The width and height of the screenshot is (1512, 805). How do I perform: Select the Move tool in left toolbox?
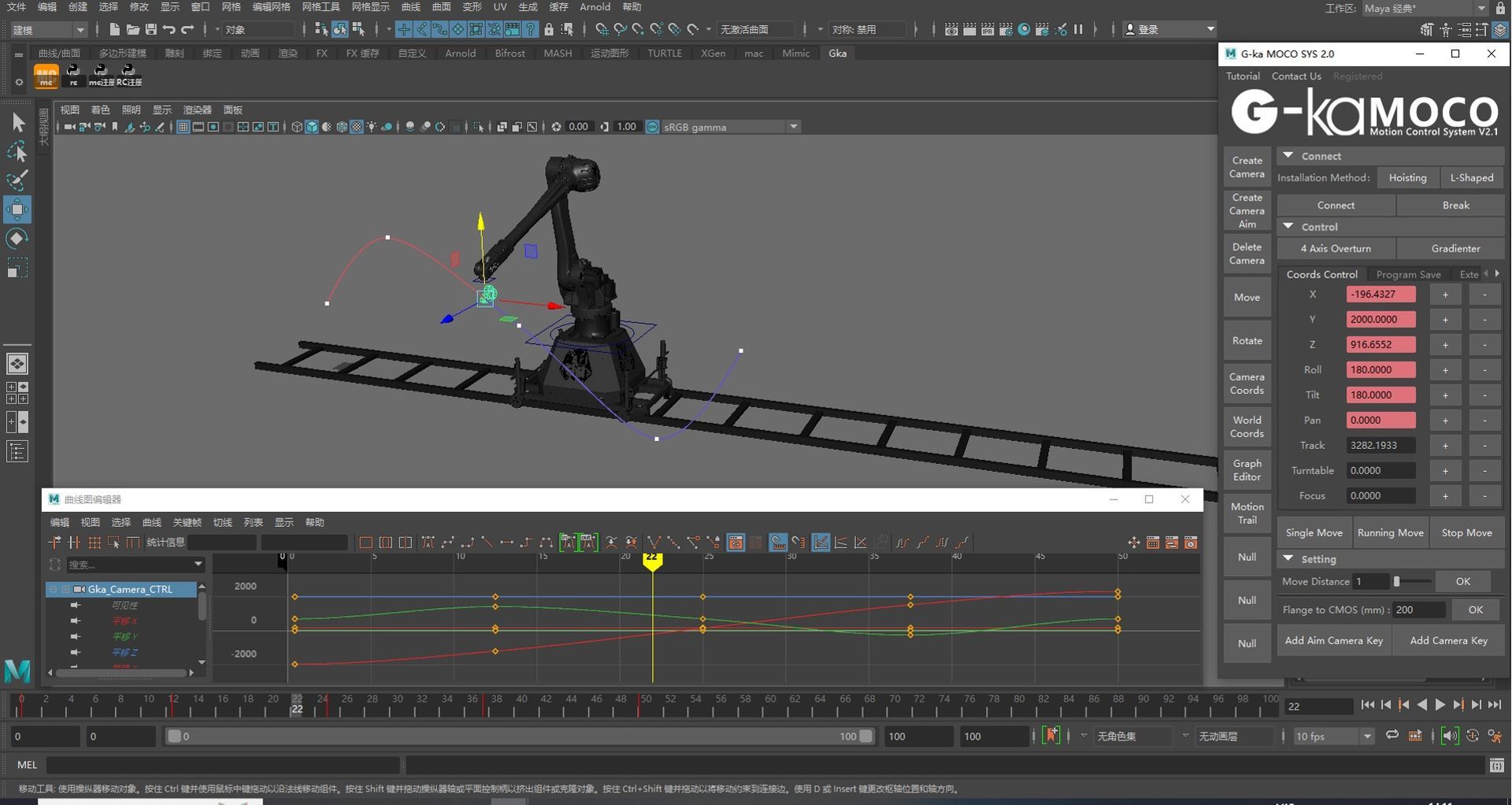point(17,210)
